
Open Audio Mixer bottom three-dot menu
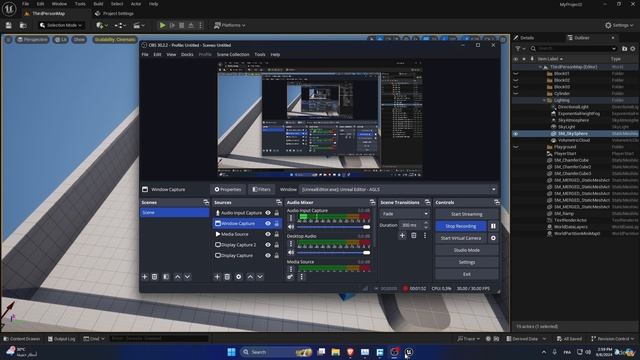tap(302, 277)
